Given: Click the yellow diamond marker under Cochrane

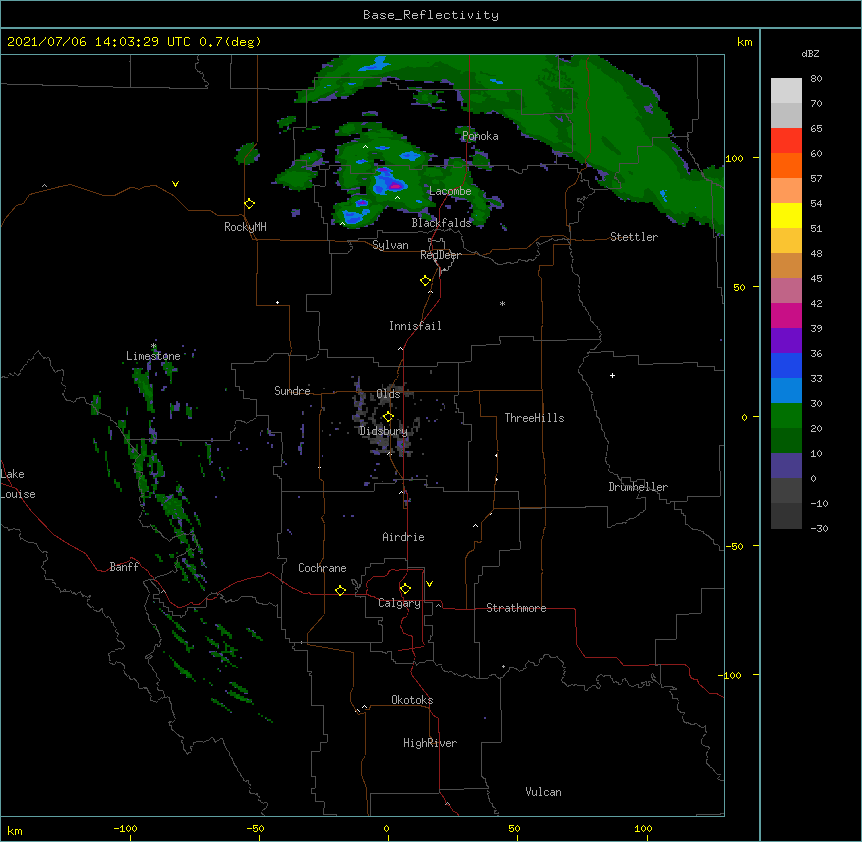Looking at the screenshot, I should point(340,590).
